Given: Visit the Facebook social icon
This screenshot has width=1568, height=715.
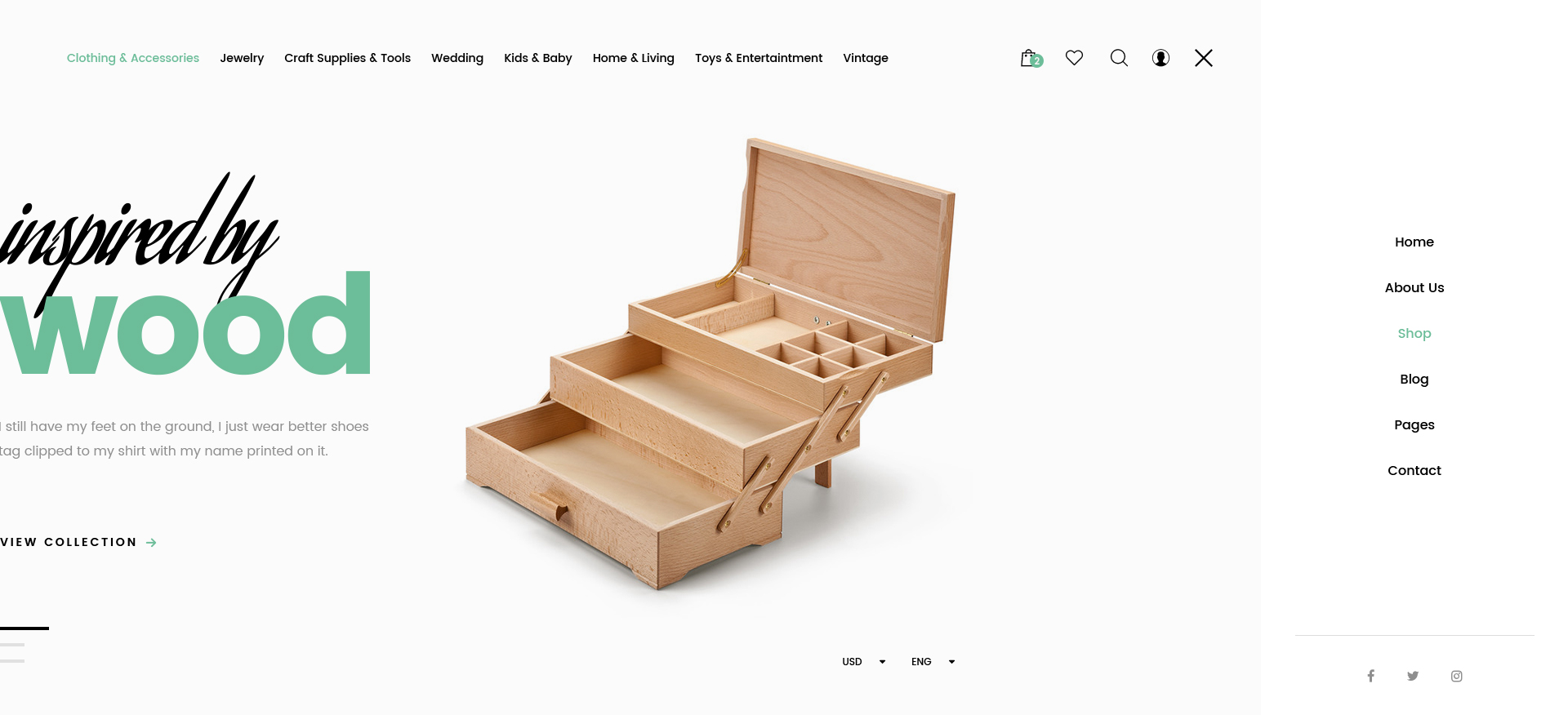Looking at the screenshot, I should click(x=1371, y=676).
